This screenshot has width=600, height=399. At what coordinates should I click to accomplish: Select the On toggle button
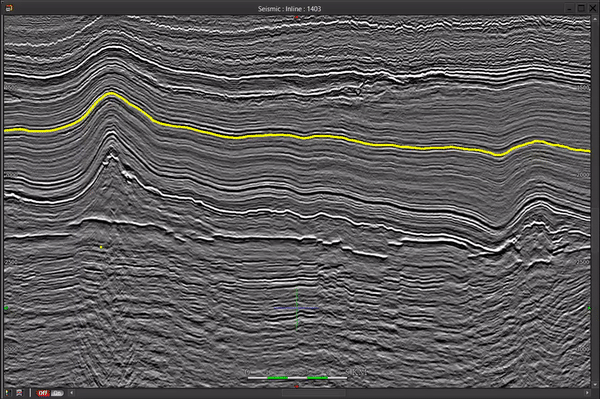tap(57, 393)
